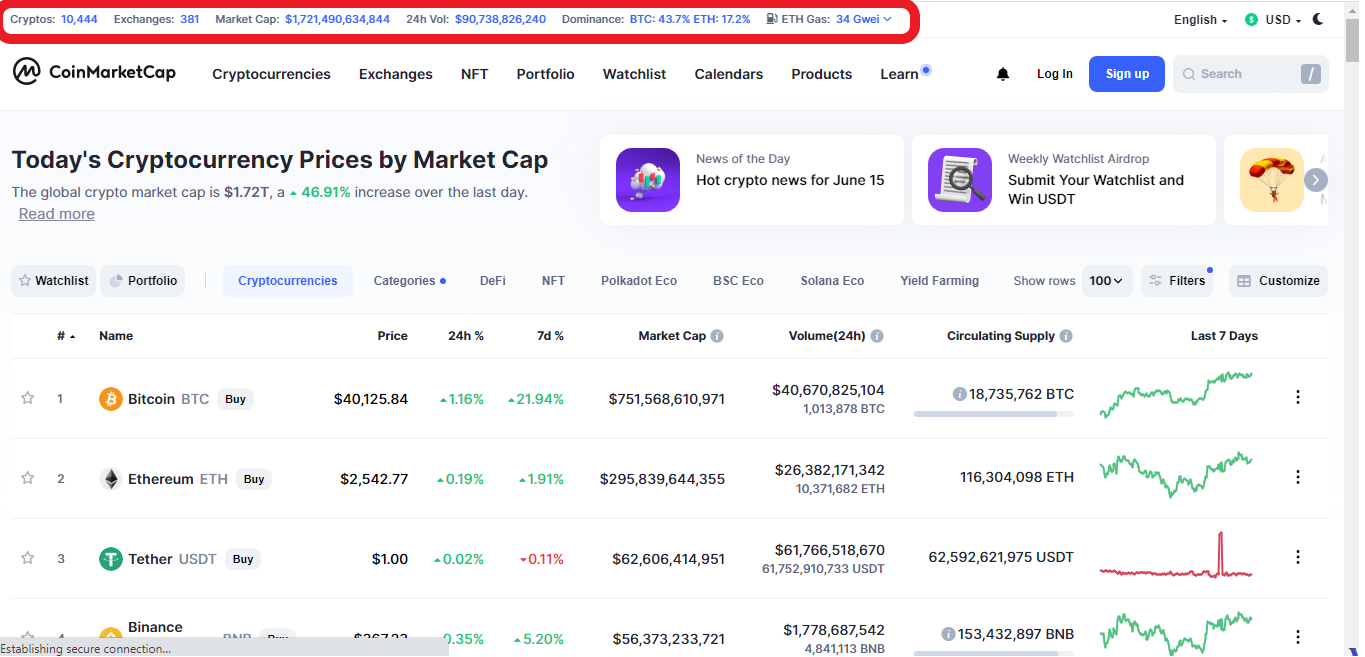The height and width of the screenshot is (657, 1365).
Task: Click Buy next to Tether
Action: (x=243, y=559)
